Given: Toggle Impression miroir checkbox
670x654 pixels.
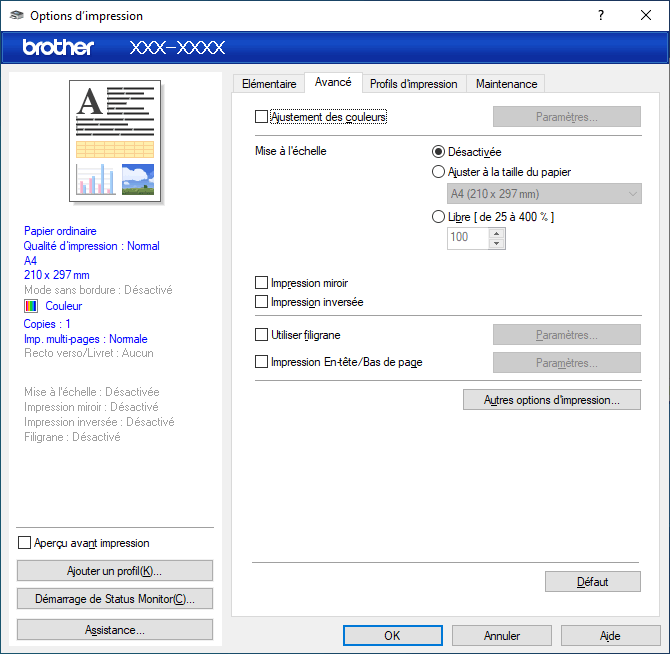Looking at the screenshot, I should click(x=262, y=283).
